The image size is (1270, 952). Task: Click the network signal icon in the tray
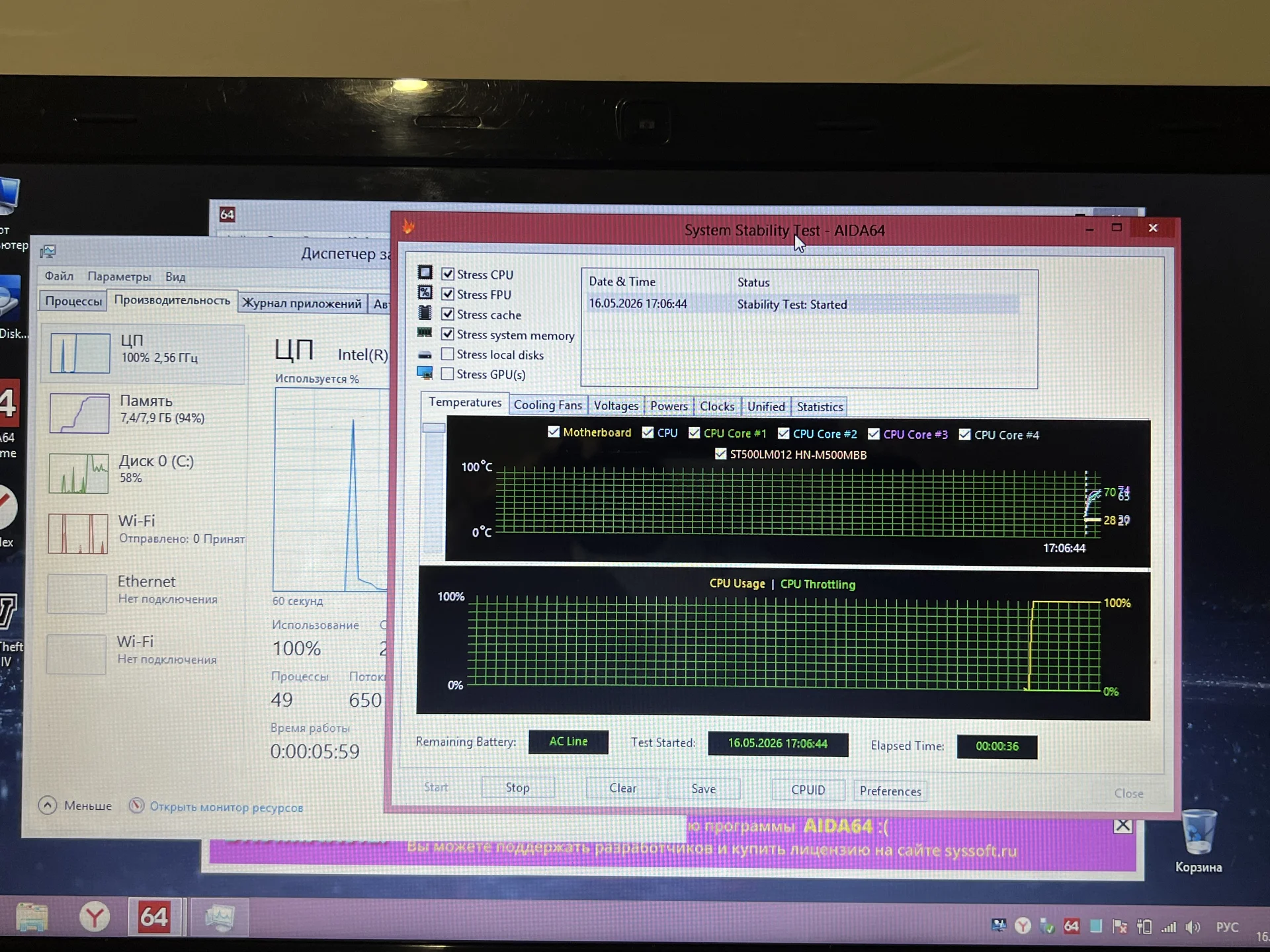pos(1169,927)
